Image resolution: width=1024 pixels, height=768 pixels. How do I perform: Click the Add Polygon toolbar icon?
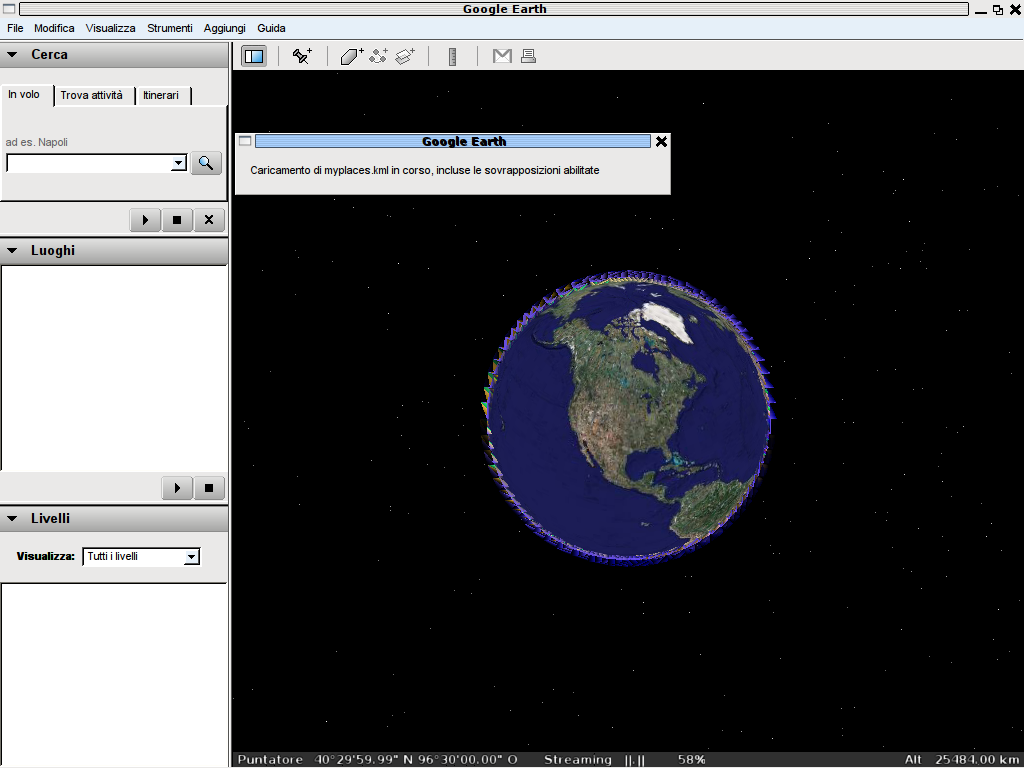tap(351, 56)
